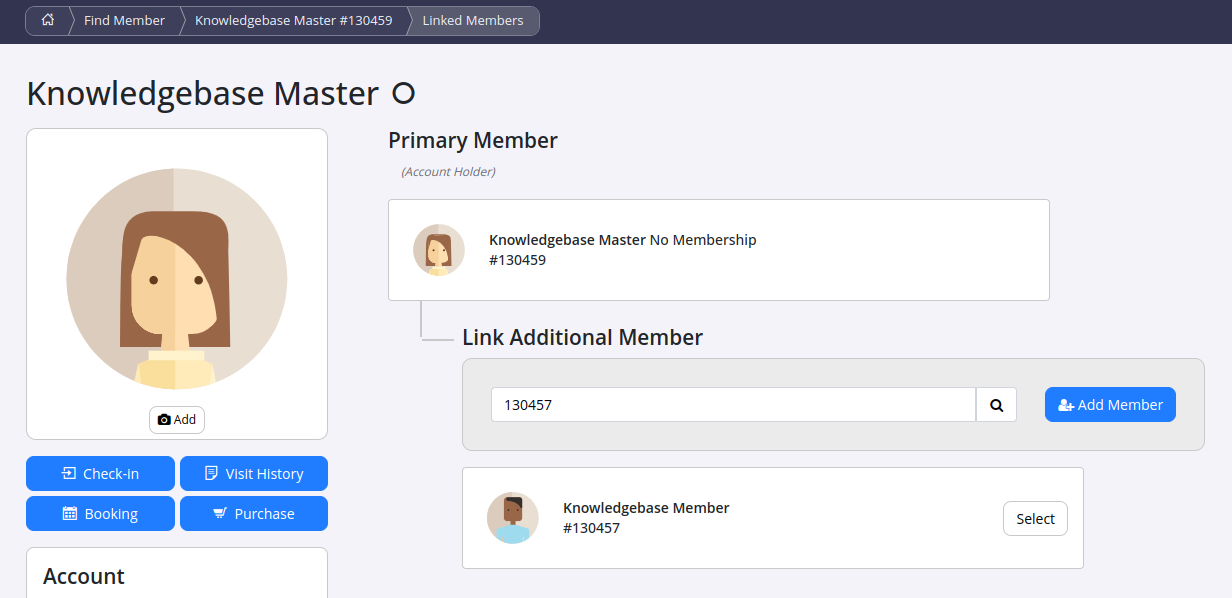Viewport: 1232px width, 598px height.
Task: Click Knowledgebase Member's avatar thumbnail
Action: (x=513, y=518)
